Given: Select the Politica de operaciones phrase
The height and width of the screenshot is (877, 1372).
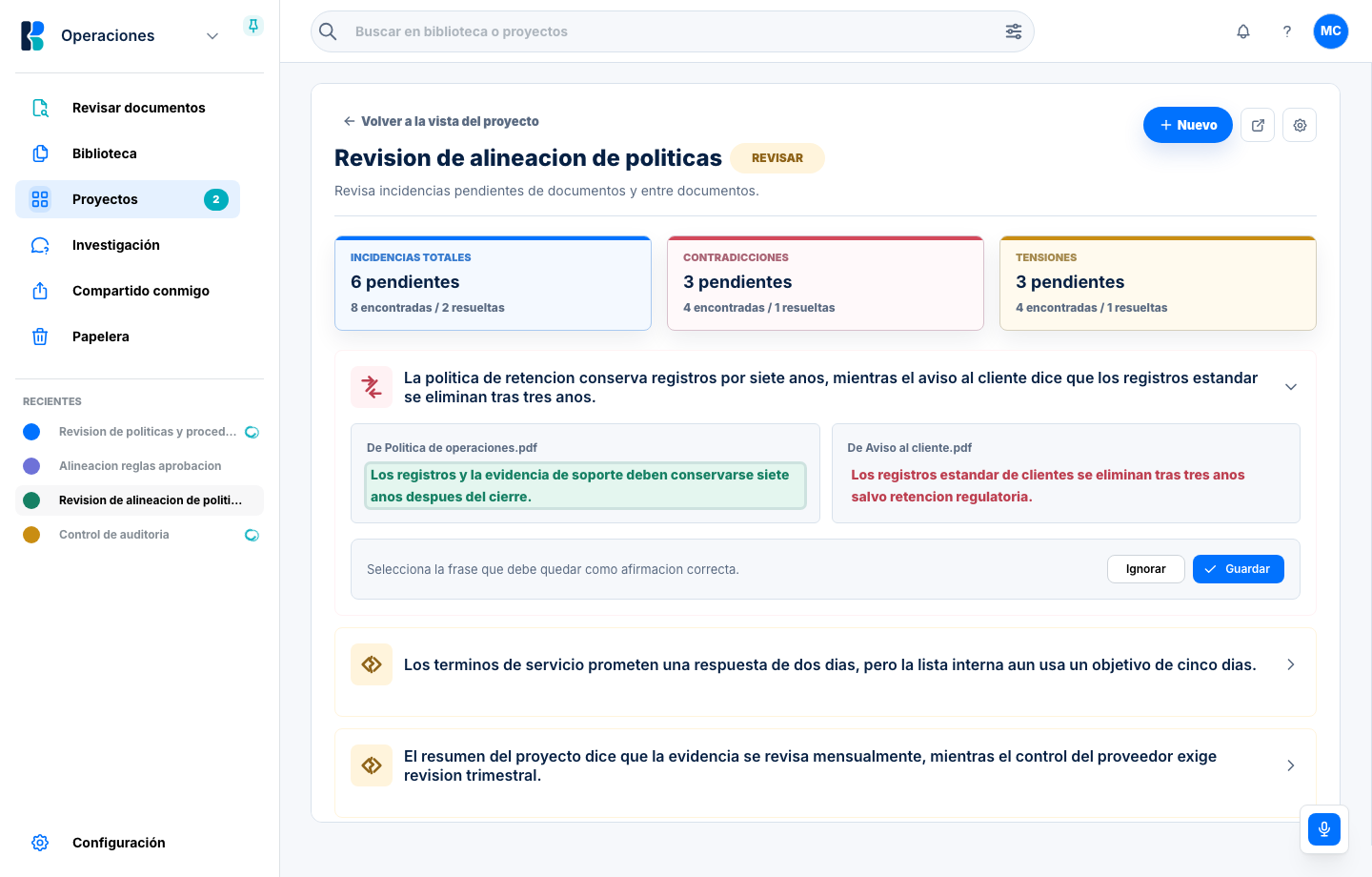Looking at the screenshot, I should [585, 486].
